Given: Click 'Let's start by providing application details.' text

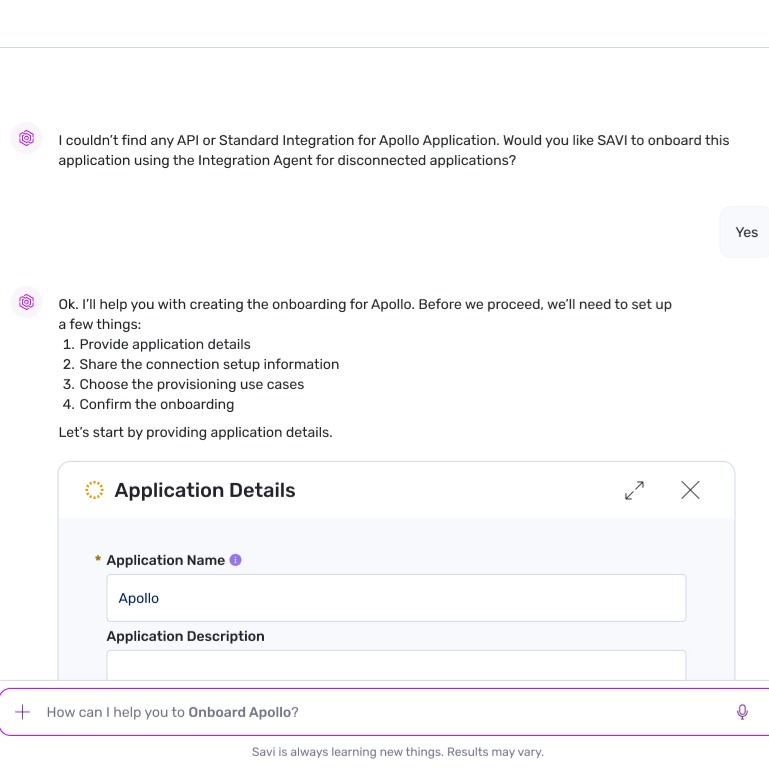Looking at the screenshot, I should tap(195, 432).
